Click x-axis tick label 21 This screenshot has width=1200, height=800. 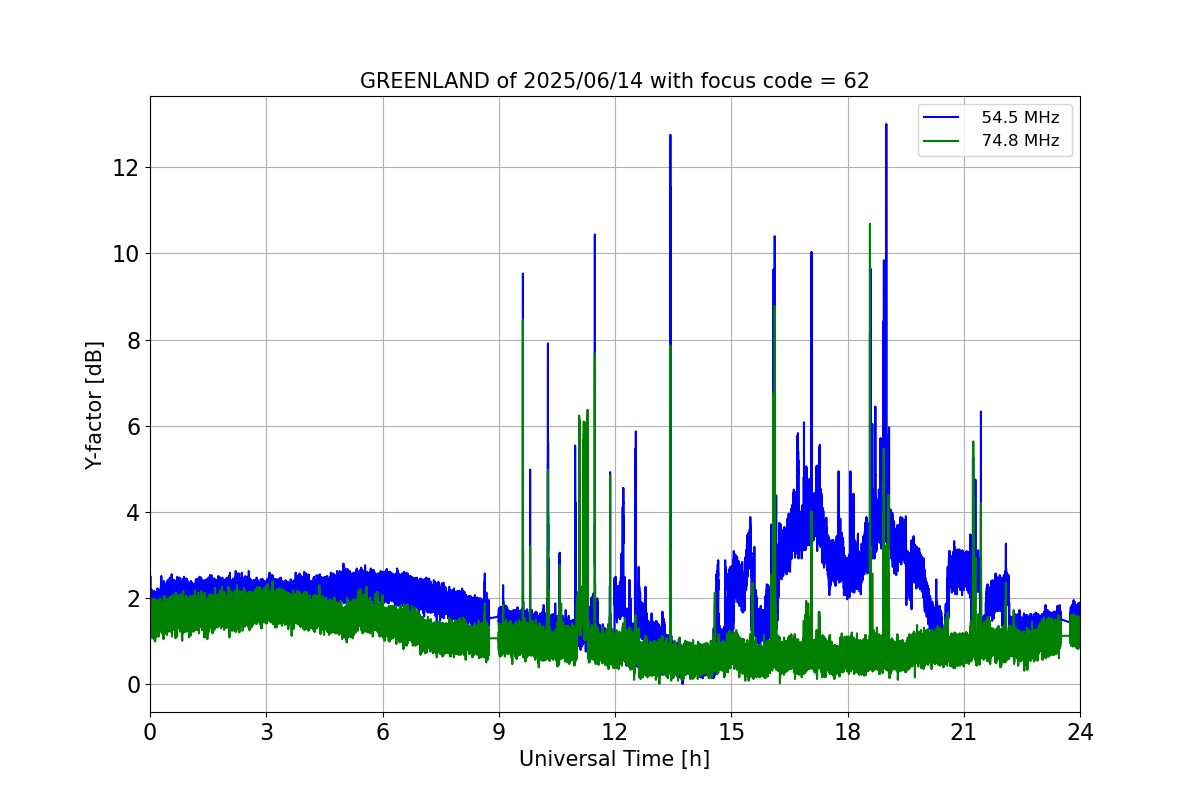(x=964, y=732)
